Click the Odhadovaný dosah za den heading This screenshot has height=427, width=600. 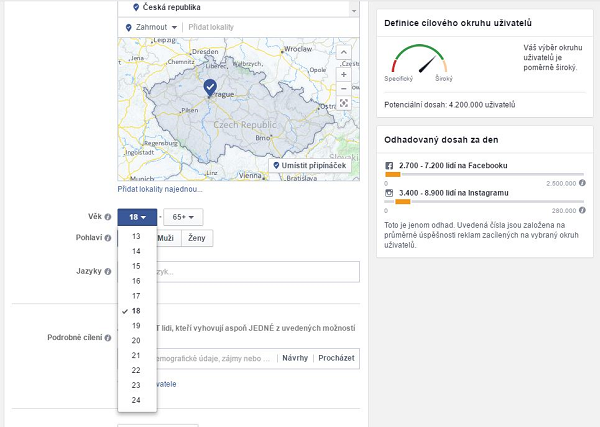pos(441,140)
